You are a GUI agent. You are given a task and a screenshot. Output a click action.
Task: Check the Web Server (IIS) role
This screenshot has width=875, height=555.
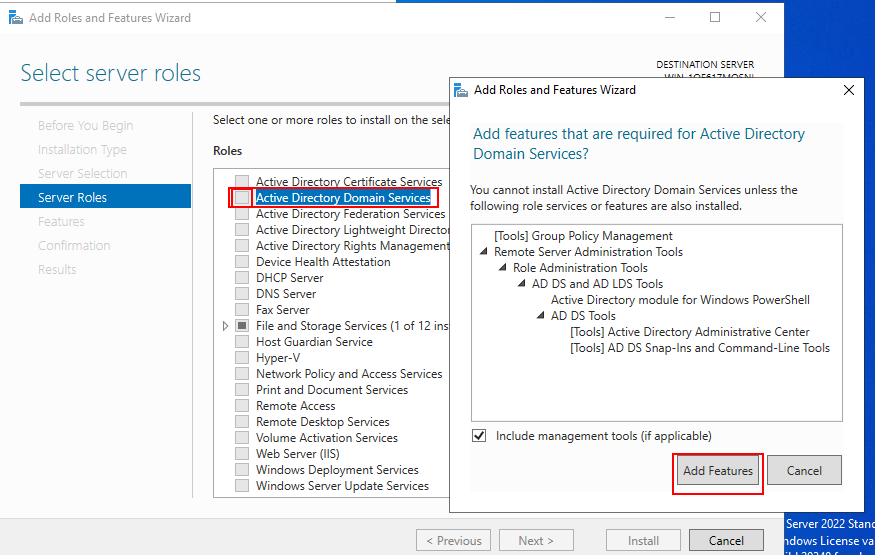coord(242,453)
